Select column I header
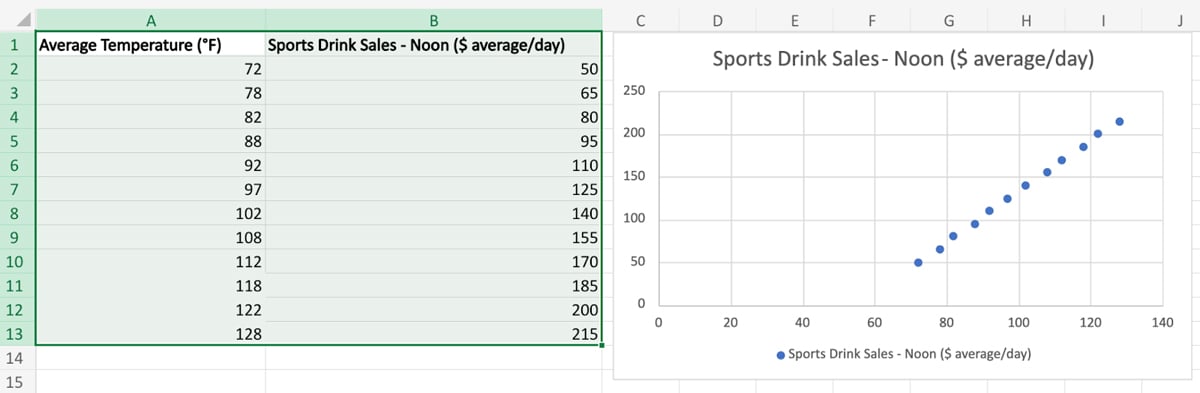Image resolution: width=1200 pixels, height=393 pixels. tap(1102, 19)
